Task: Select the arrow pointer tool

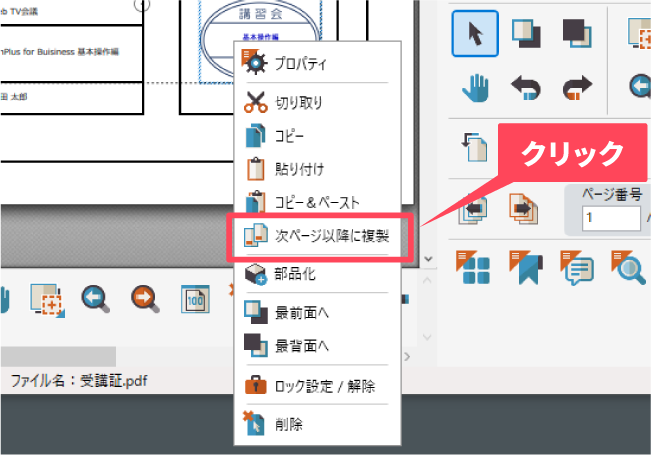Action: tap(476, 35)
